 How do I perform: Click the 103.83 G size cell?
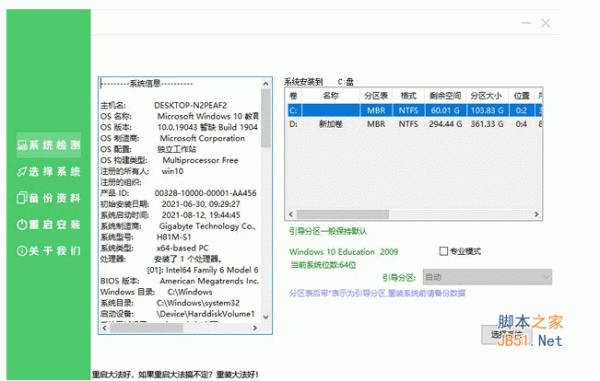[x=487, y=111]
